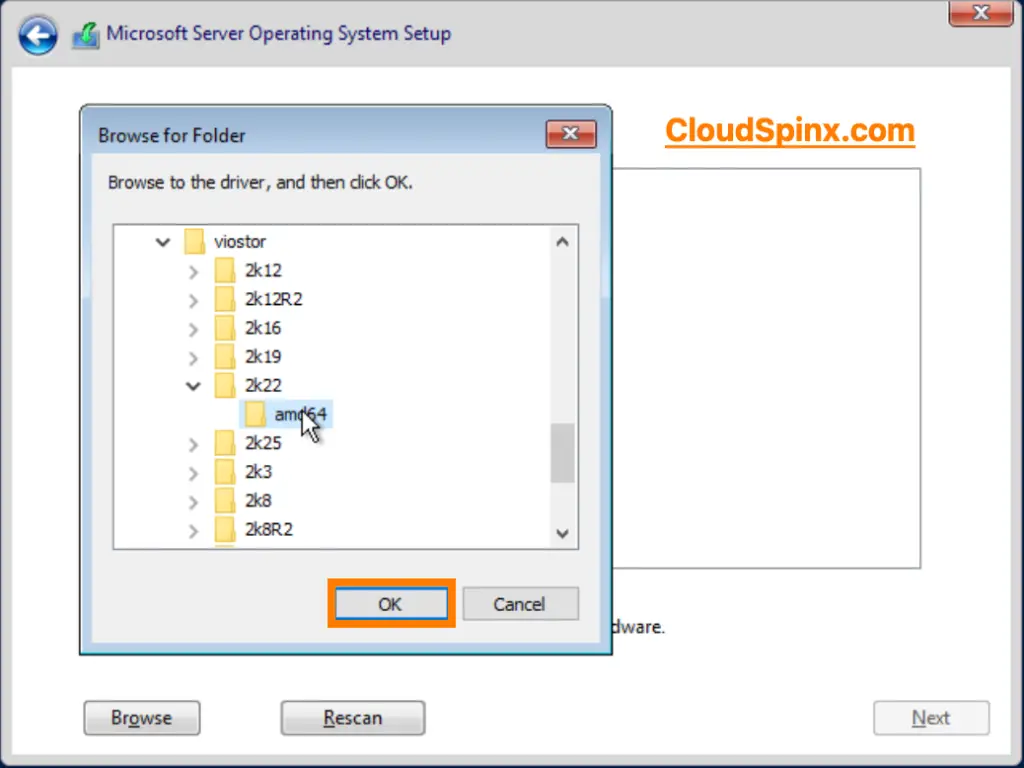Image resolution: width=1024 pixels, height=768 pixels.
Task: Open the CloudSpinx.com link
Action: pyautogui.click(x=789, y=130)
